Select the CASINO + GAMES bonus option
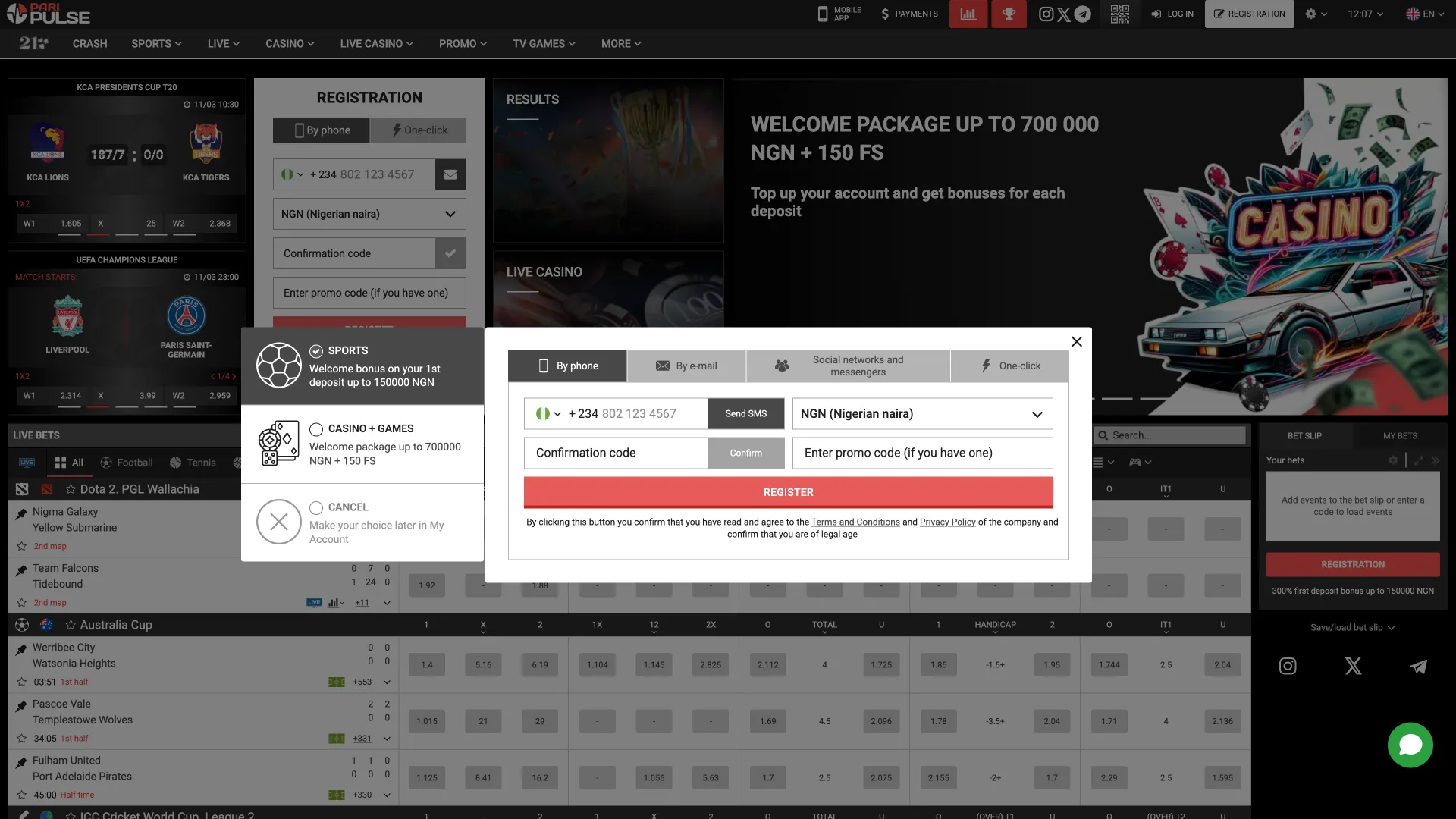 pyautogui.click(x=362, y=444)
